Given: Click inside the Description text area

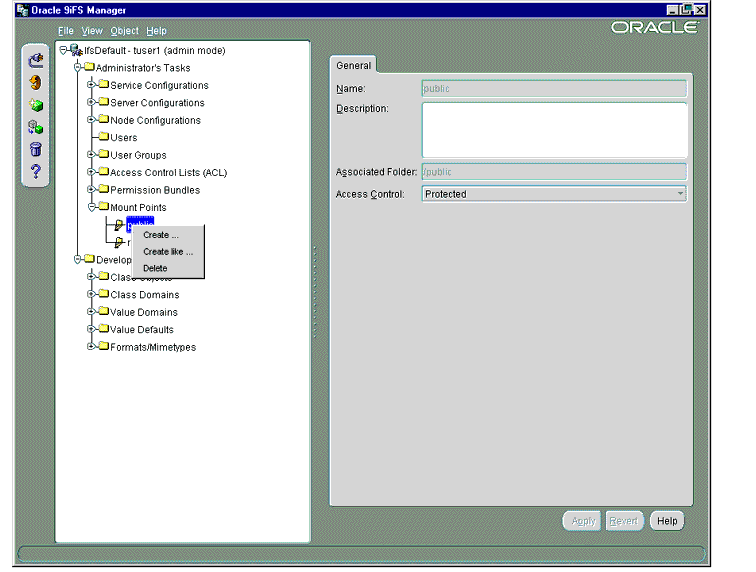Looking at the screenshot, I should (554, 130).
